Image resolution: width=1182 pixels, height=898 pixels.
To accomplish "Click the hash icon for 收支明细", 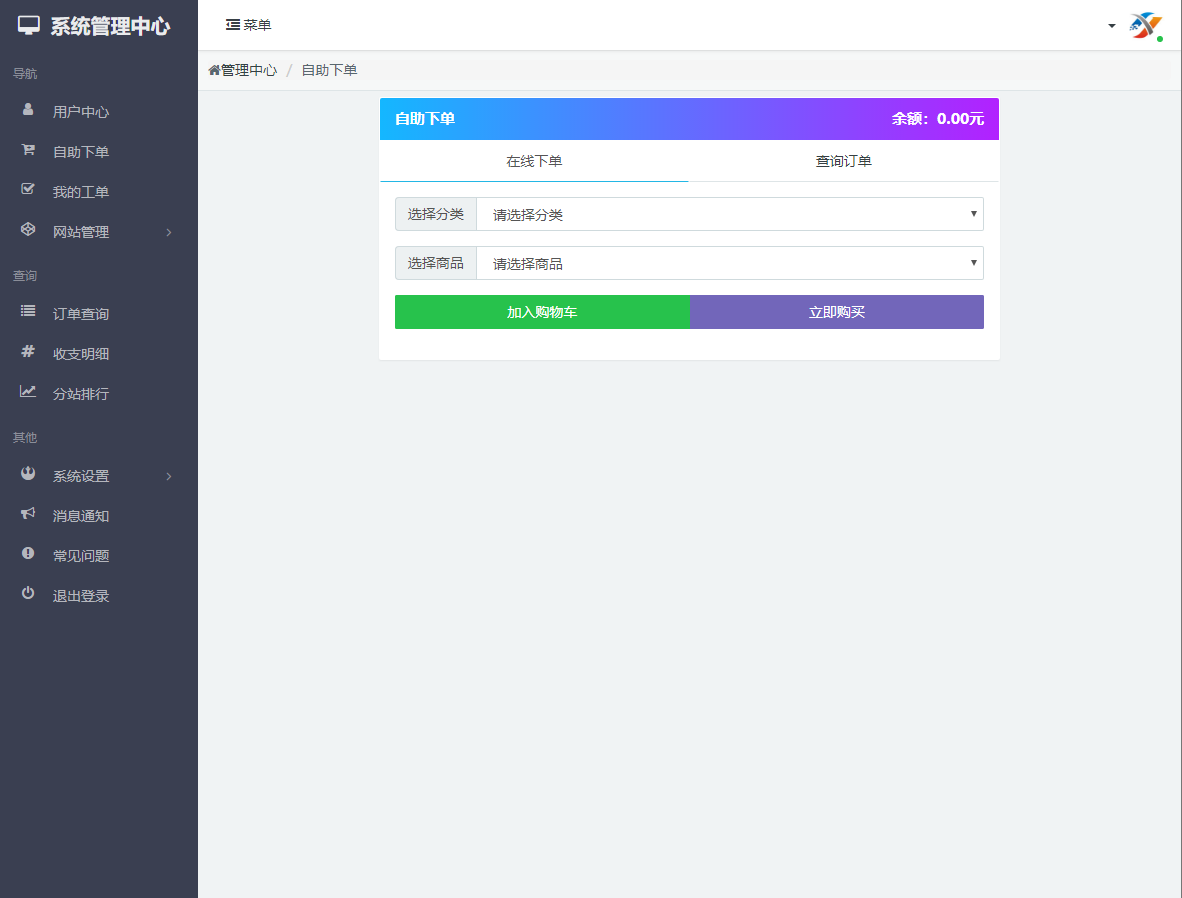I will [x=28, y=352].
